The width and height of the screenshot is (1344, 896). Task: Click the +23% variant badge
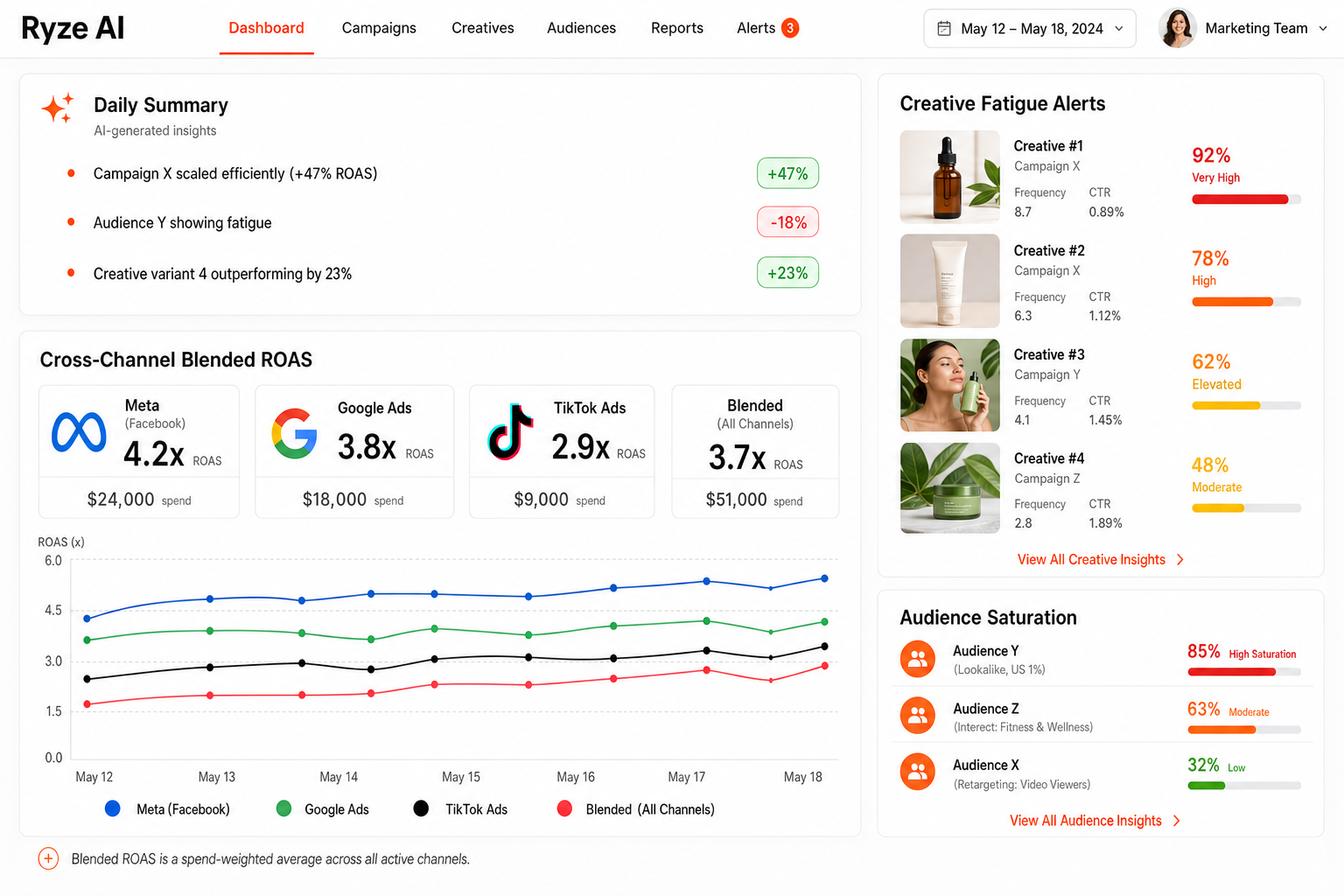tap(787, 273)
